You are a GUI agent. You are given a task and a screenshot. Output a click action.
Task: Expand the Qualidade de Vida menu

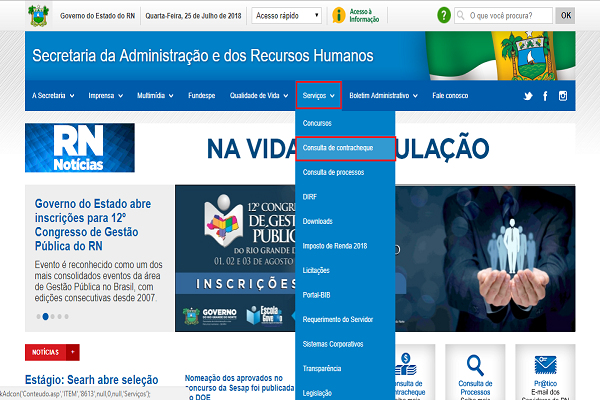(259, 96)
